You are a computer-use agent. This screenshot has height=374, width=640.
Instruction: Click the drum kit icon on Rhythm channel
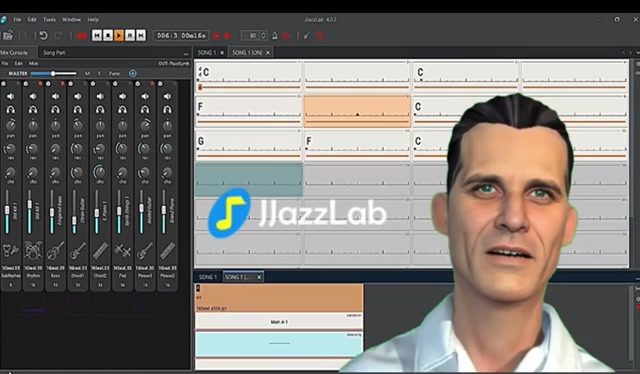33,250
